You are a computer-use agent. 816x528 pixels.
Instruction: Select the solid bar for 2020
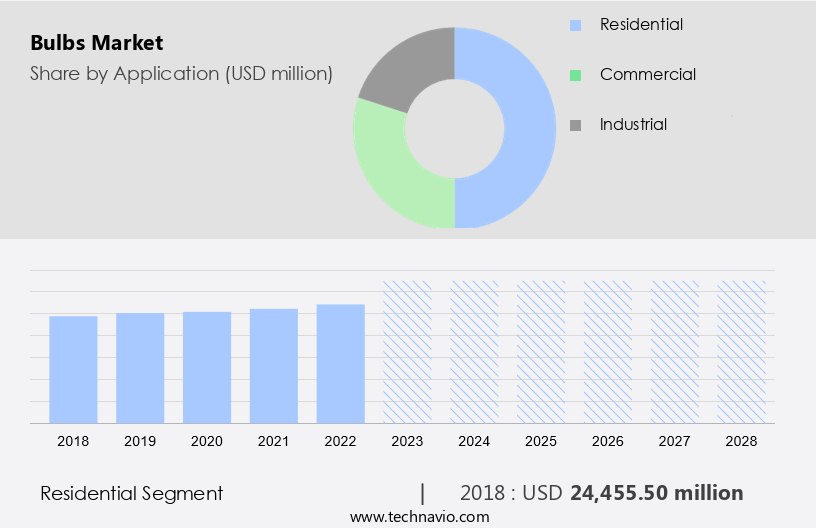pos(207,367)
